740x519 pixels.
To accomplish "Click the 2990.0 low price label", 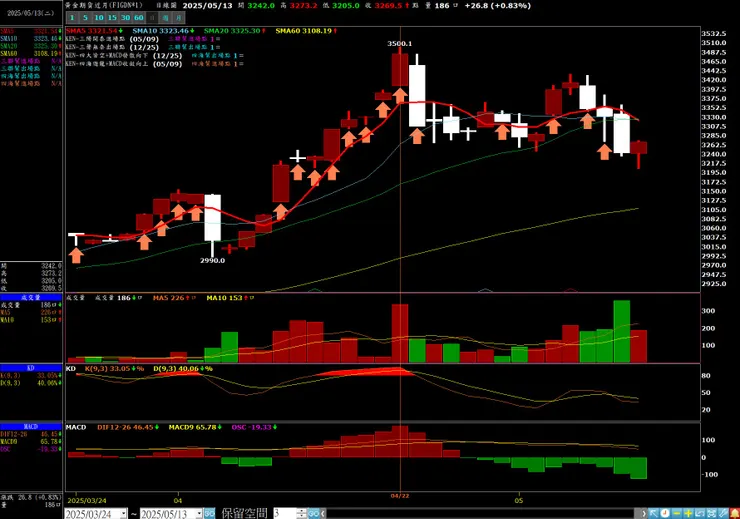I will coord(212,260).
